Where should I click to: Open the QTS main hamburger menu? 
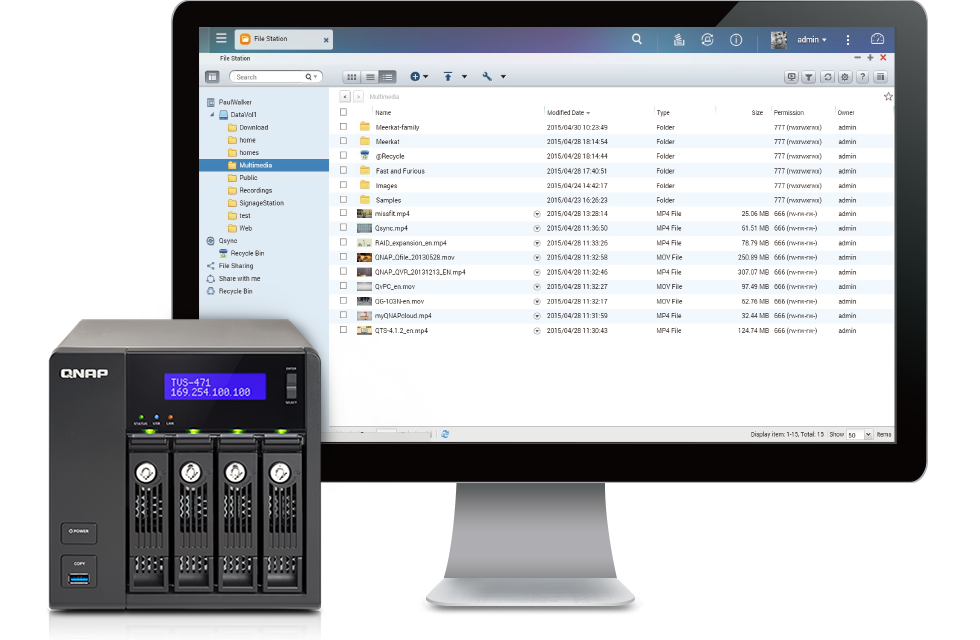click(x=221, y=38)
